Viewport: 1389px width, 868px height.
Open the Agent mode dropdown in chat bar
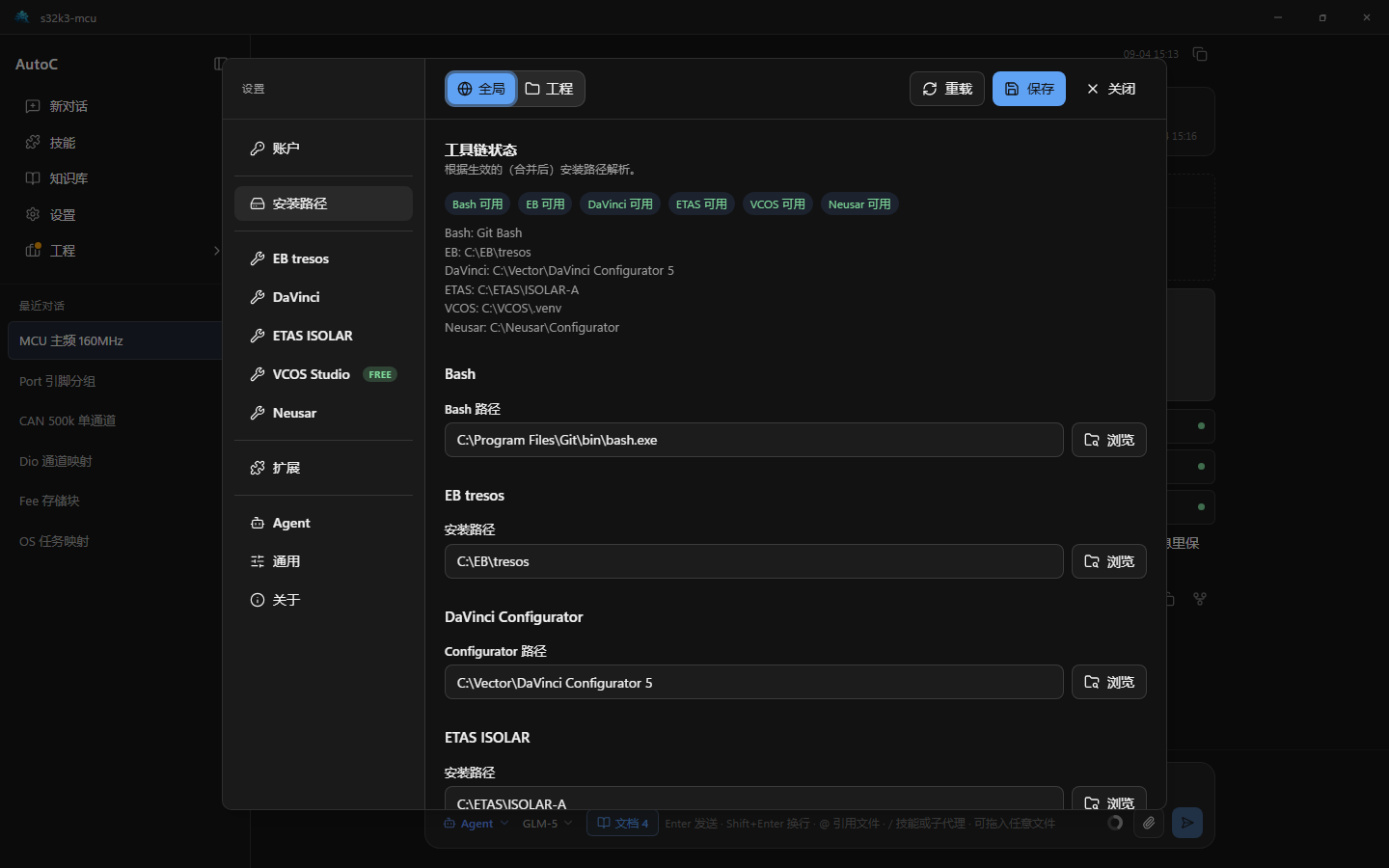point(477,824)
